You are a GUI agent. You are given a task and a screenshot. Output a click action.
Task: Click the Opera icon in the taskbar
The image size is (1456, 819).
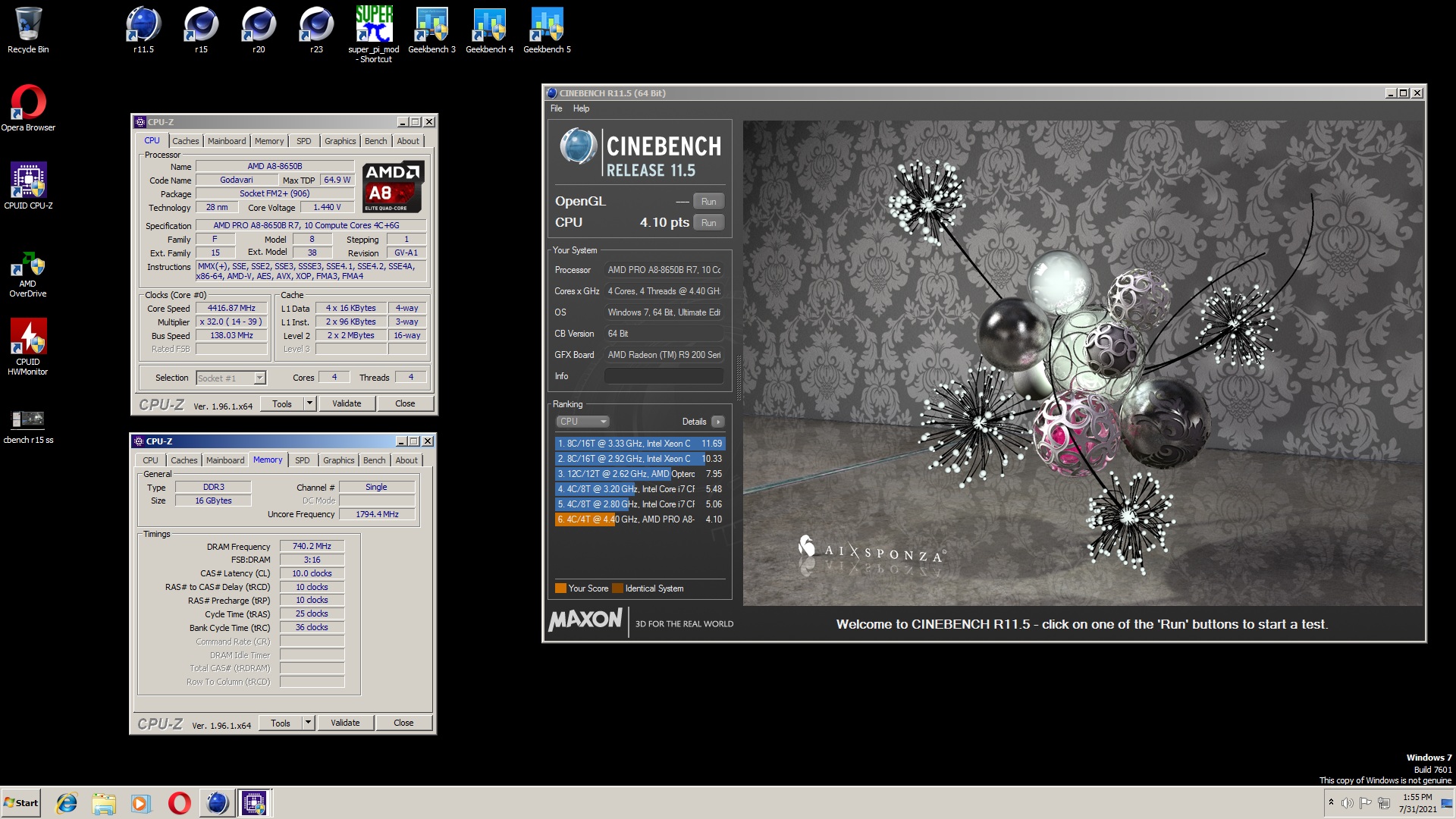point(180,803)
